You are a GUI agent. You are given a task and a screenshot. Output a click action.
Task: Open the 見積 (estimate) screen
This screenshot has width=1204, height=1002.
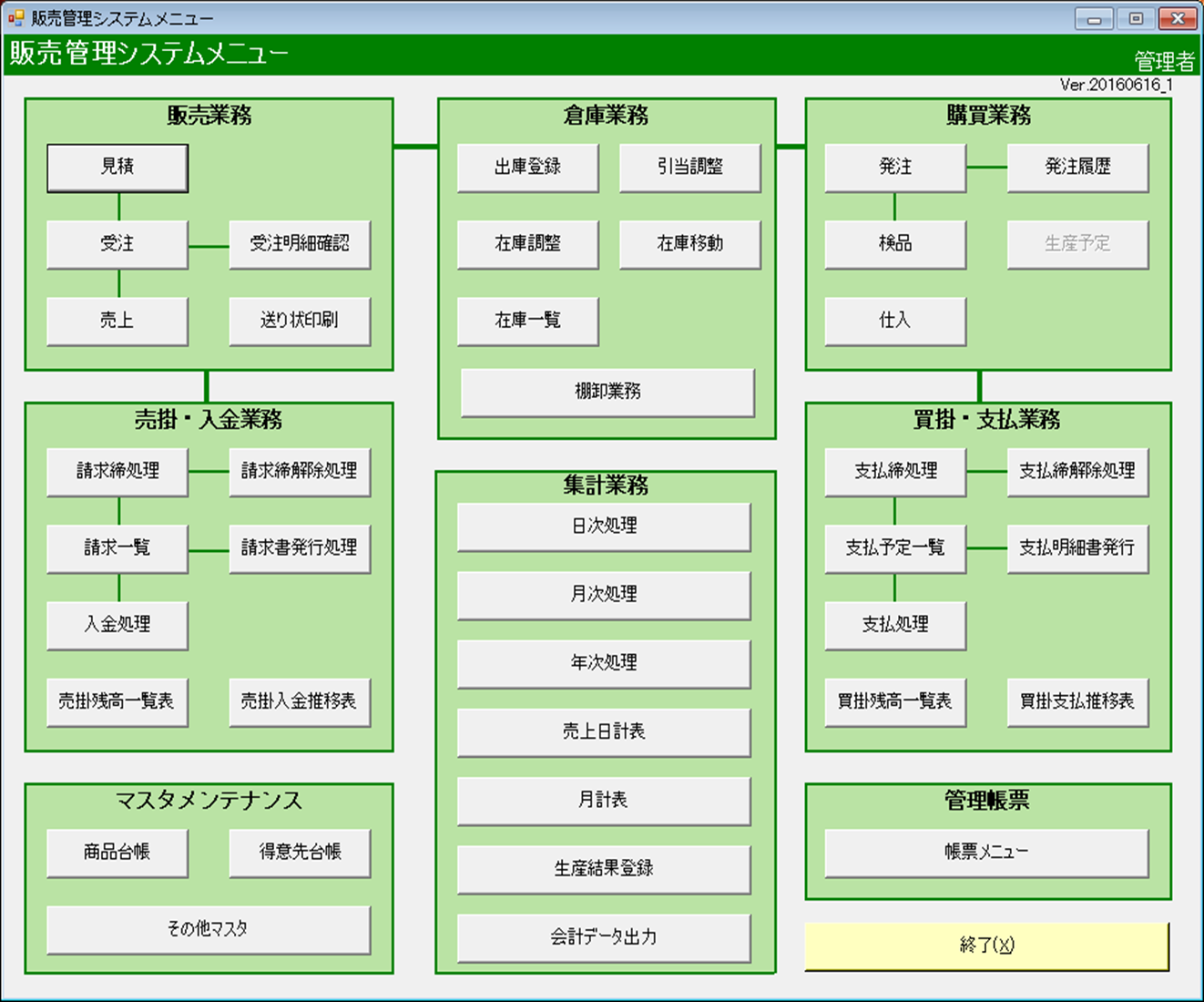coord(117,168)
